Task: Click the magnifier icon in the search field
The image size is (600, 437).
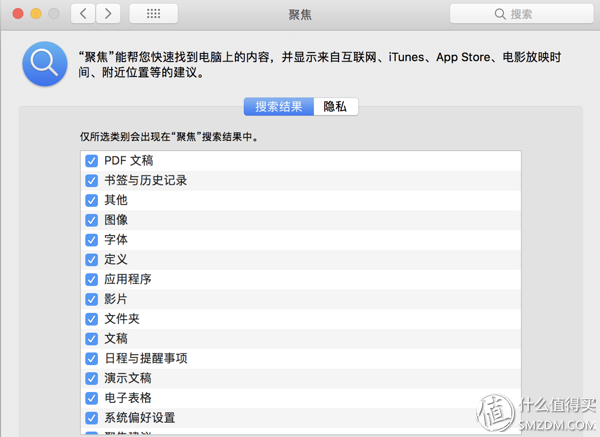Action: click(500, 14)
